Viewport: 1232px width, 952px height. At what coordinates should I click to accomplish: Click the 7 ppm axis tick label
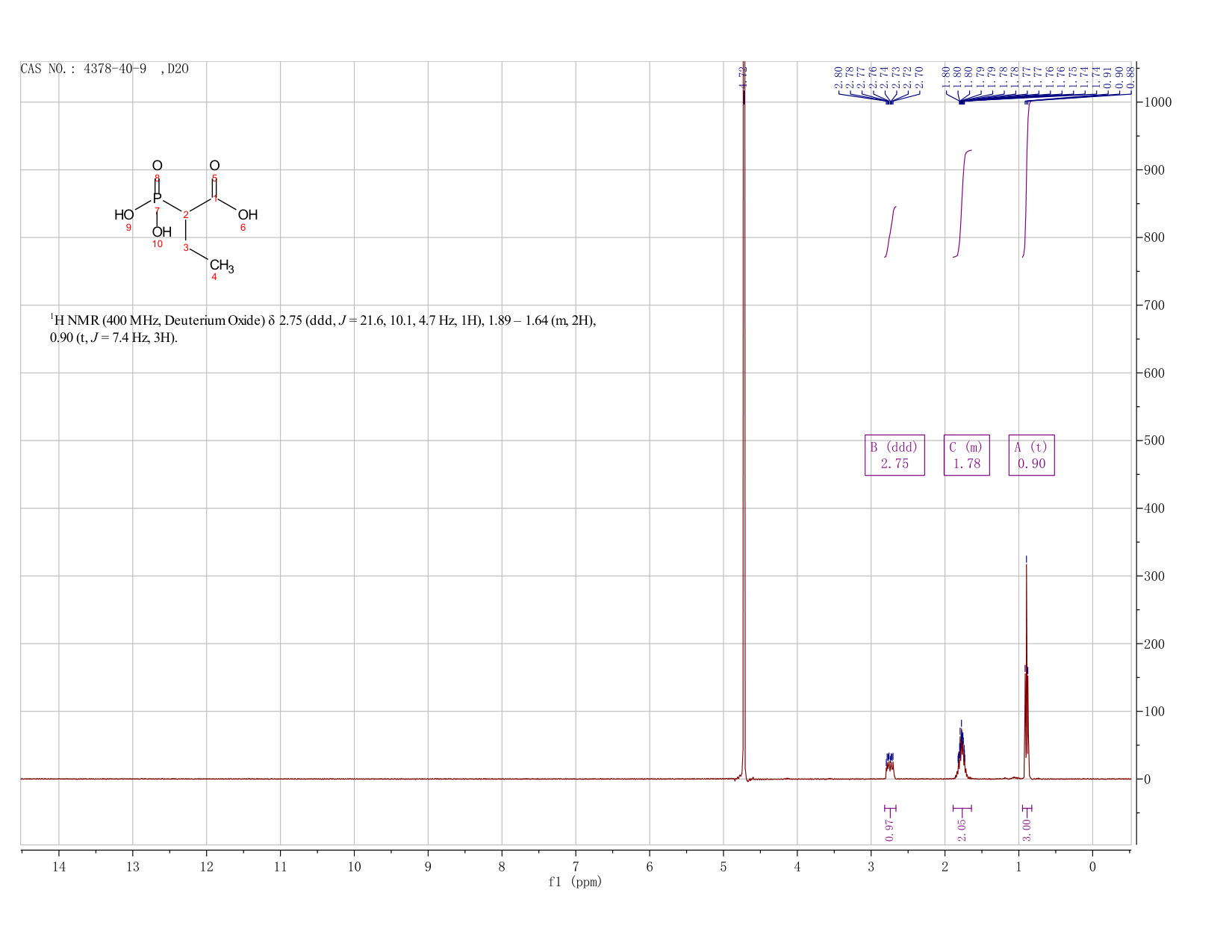(x=576, y=867)
